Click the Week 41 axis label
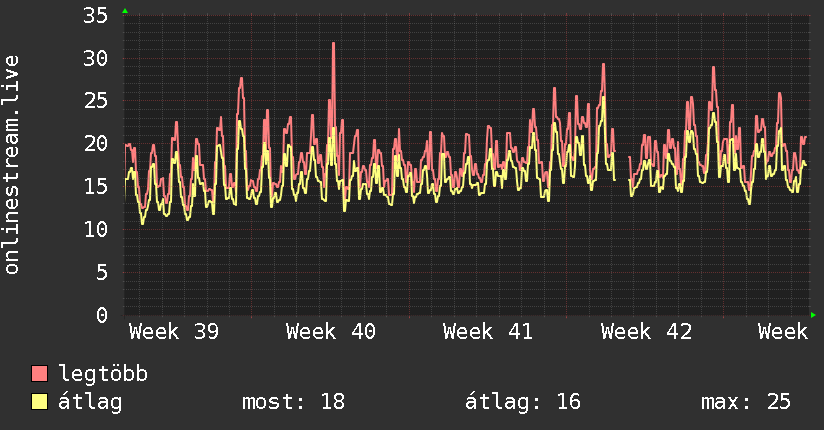 pyautogui.click(x=488, y=332)
